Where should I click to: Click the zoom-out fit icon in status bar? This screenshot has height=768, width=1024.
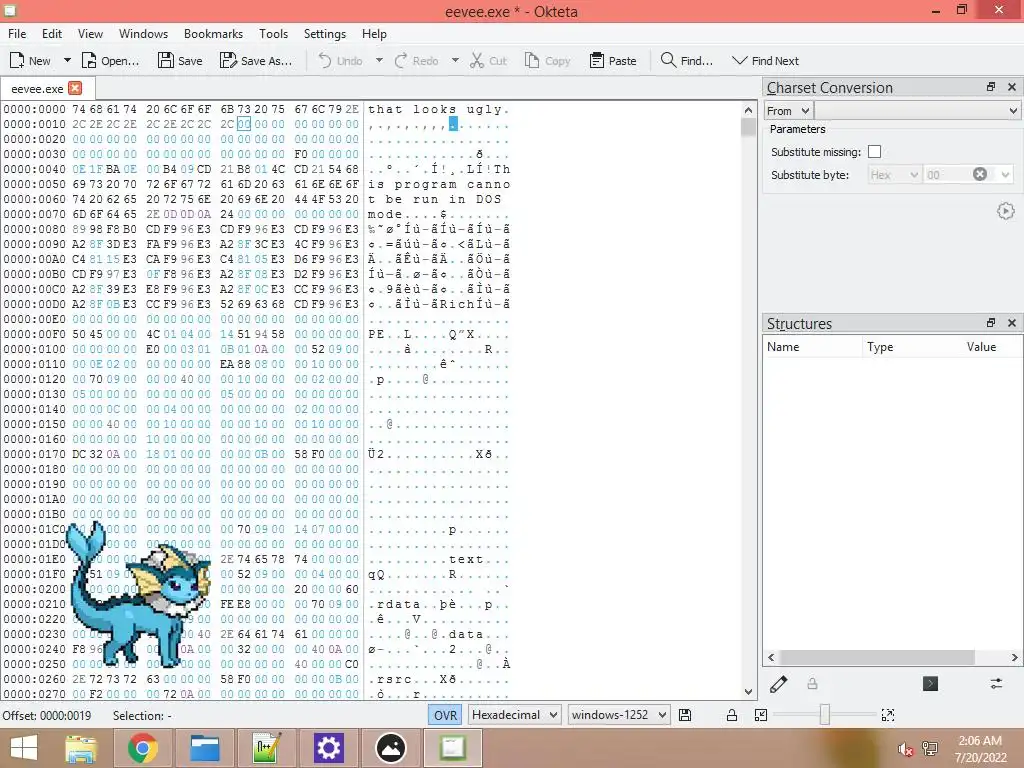click(761, 715)
